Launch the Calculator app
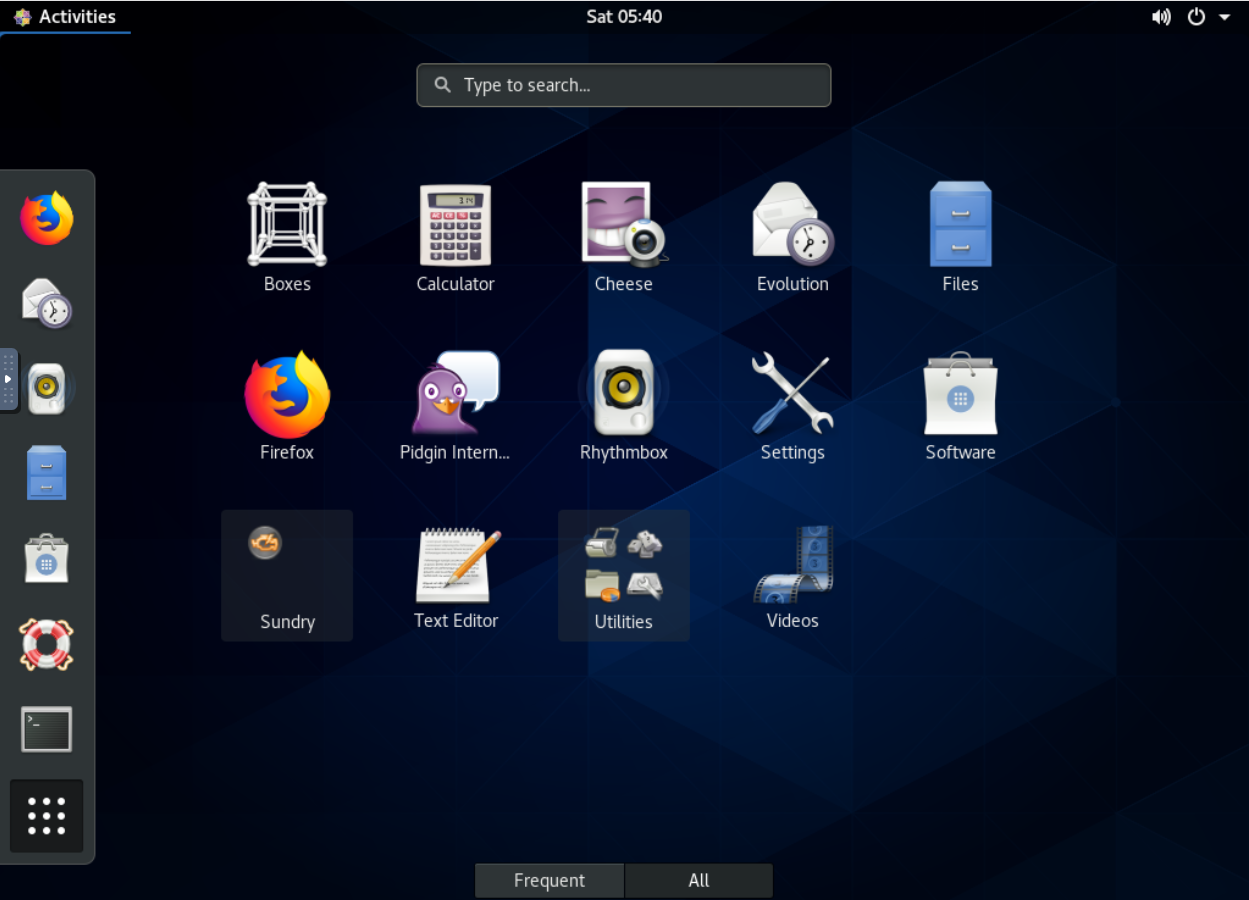The height and width of the screenshot is (900, 1249). point(455,237)
